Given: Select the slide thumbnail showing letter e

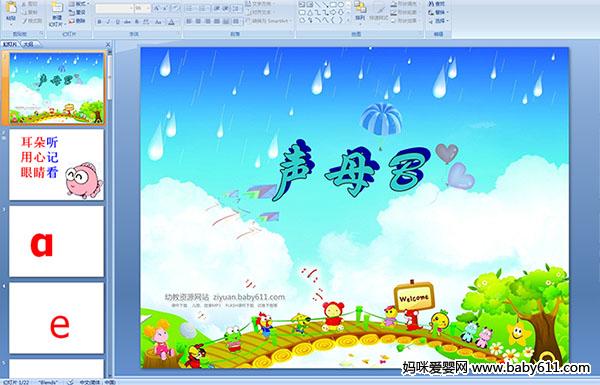Looking at the screenshot, I should click(57, 318).
